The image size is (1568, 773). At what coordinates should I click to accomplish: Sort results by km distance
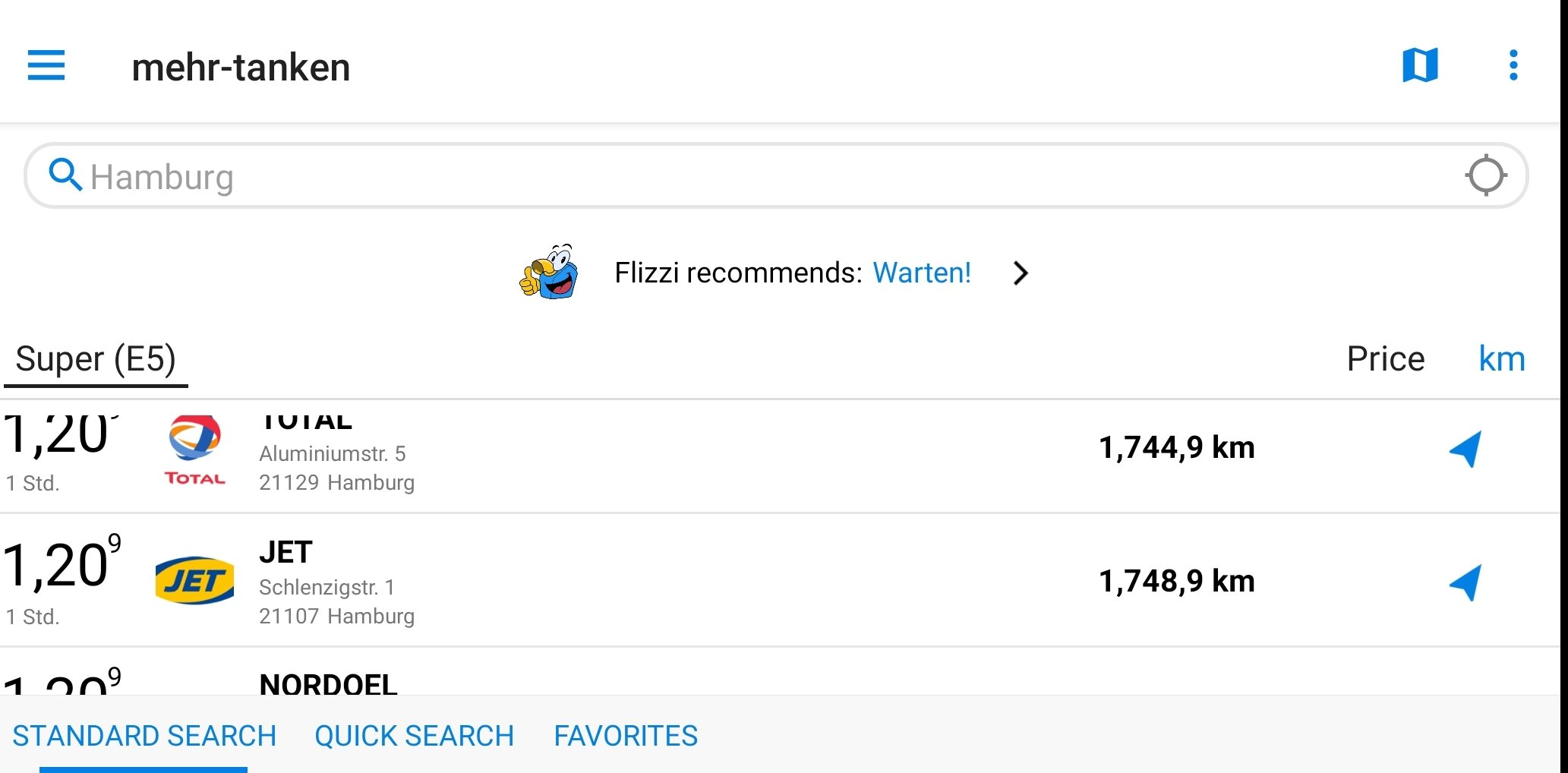pyautogui.click(x=1502, y=358)
